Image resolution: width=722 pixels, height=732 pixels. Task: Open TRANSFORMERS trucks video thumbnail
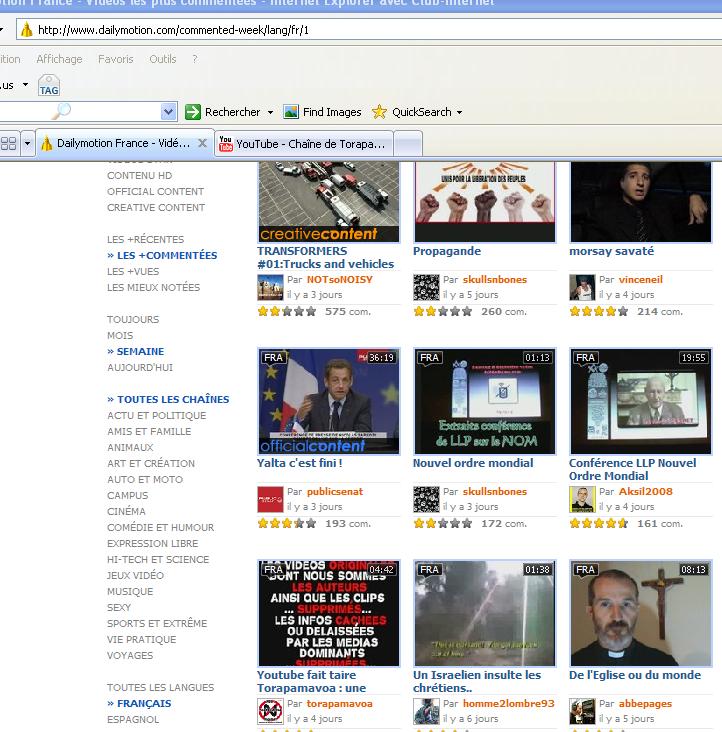(329, 202)
